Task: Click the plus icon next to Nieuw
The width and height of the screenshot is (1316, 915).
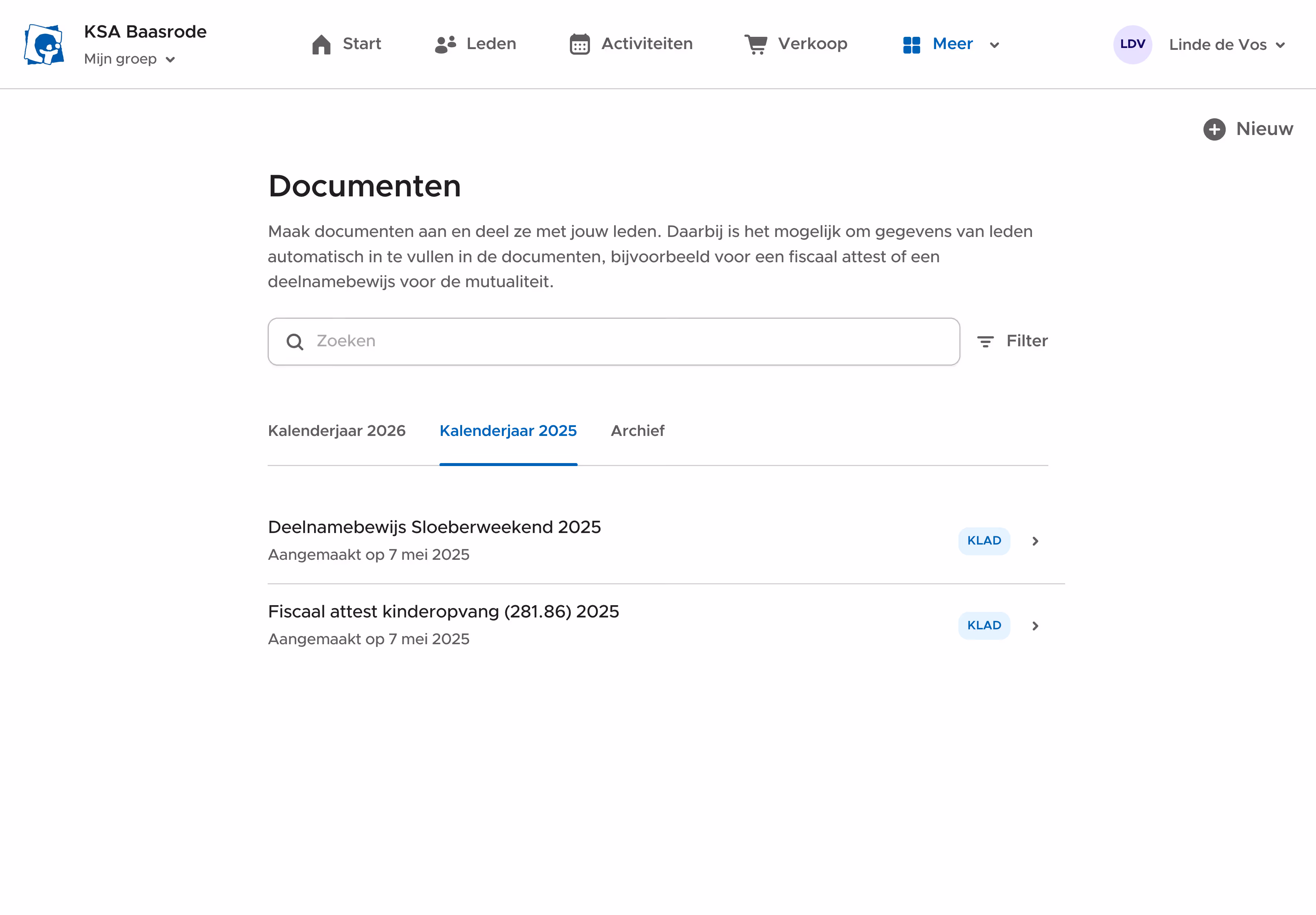Action: click(x=1214, y=129)
